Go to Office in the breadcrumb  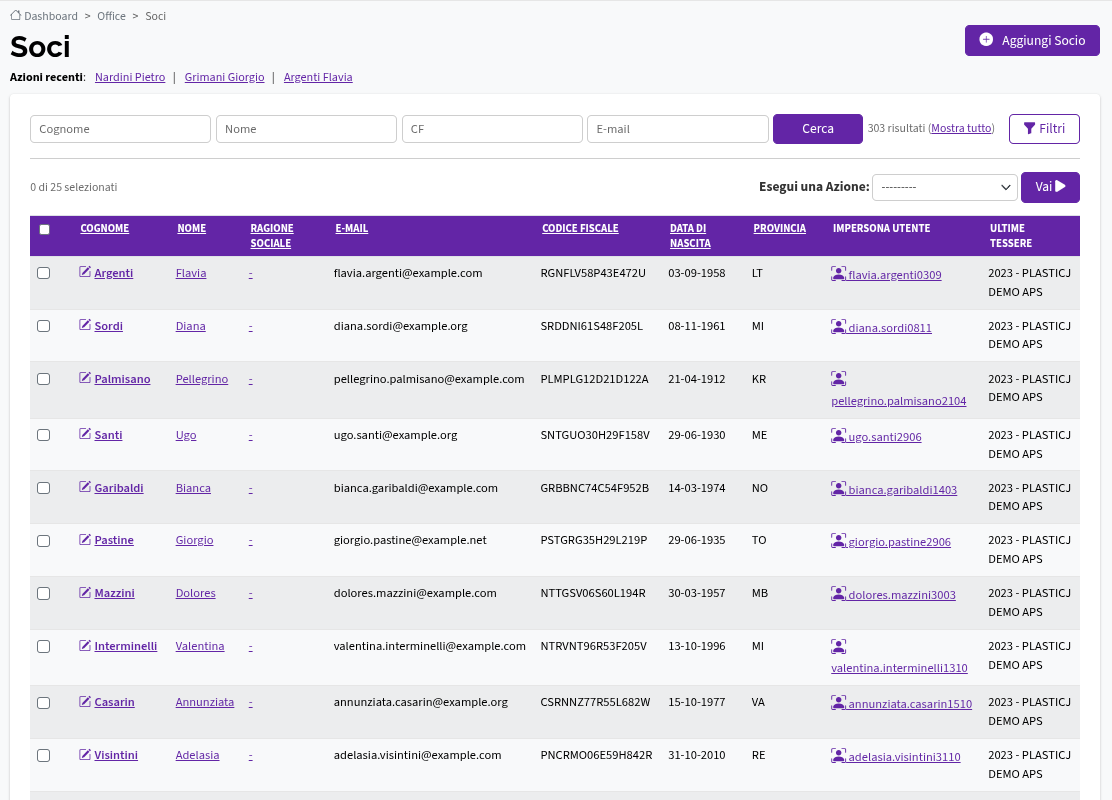point(111,16)
